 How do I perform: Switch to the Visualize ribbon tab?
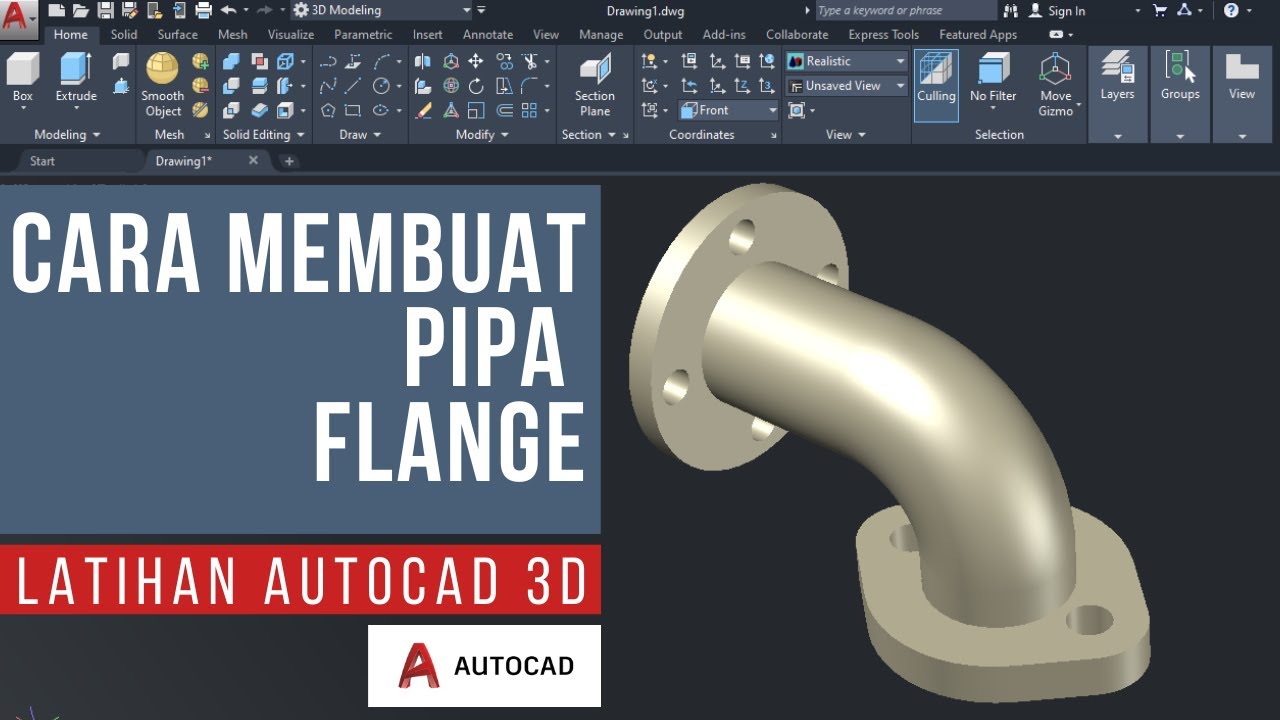[x=291, y=34]
